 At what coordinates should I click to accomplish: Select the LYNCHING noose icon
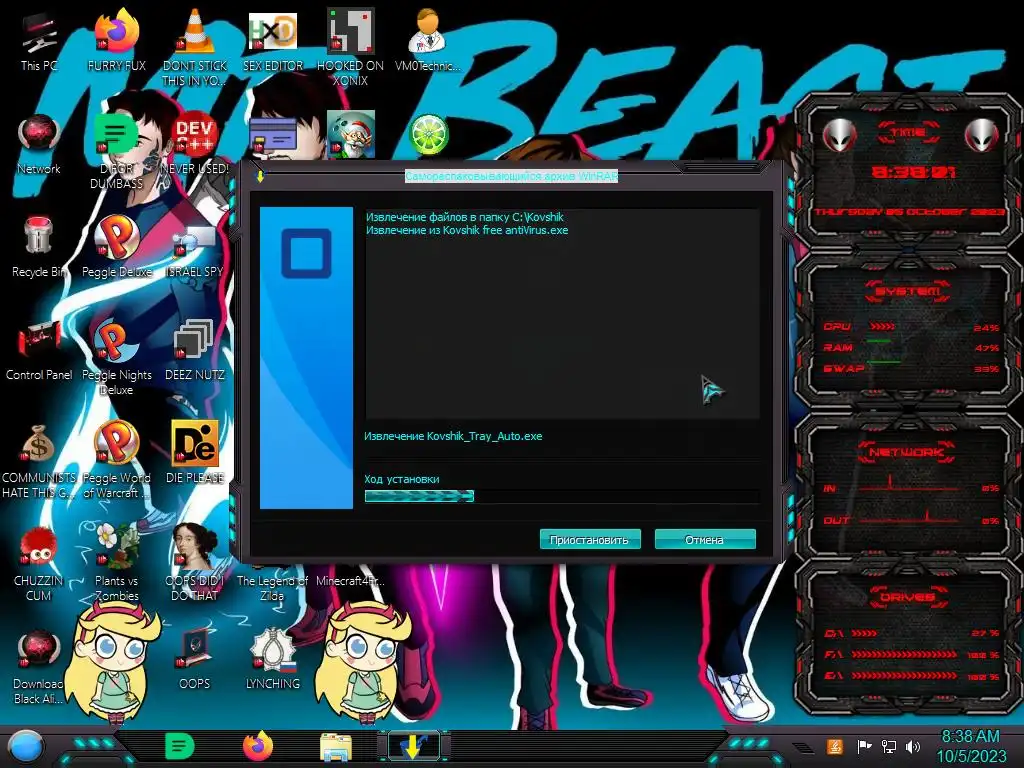[x=273, y=660]
